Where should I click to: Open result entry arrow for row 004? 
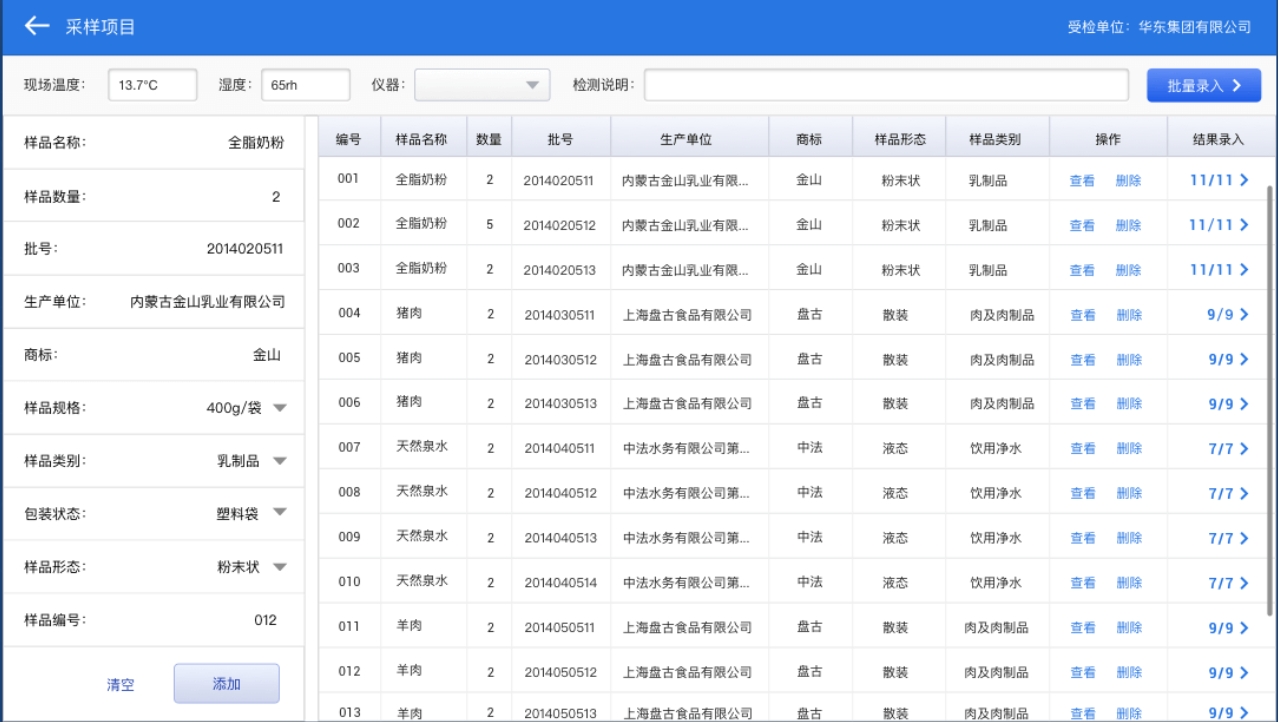1244,315
